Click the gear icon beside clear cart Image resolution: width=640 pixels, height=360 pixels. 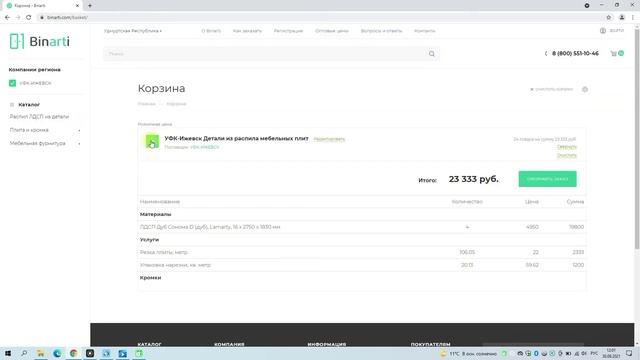pyautogui.click(x=585, y=89)
